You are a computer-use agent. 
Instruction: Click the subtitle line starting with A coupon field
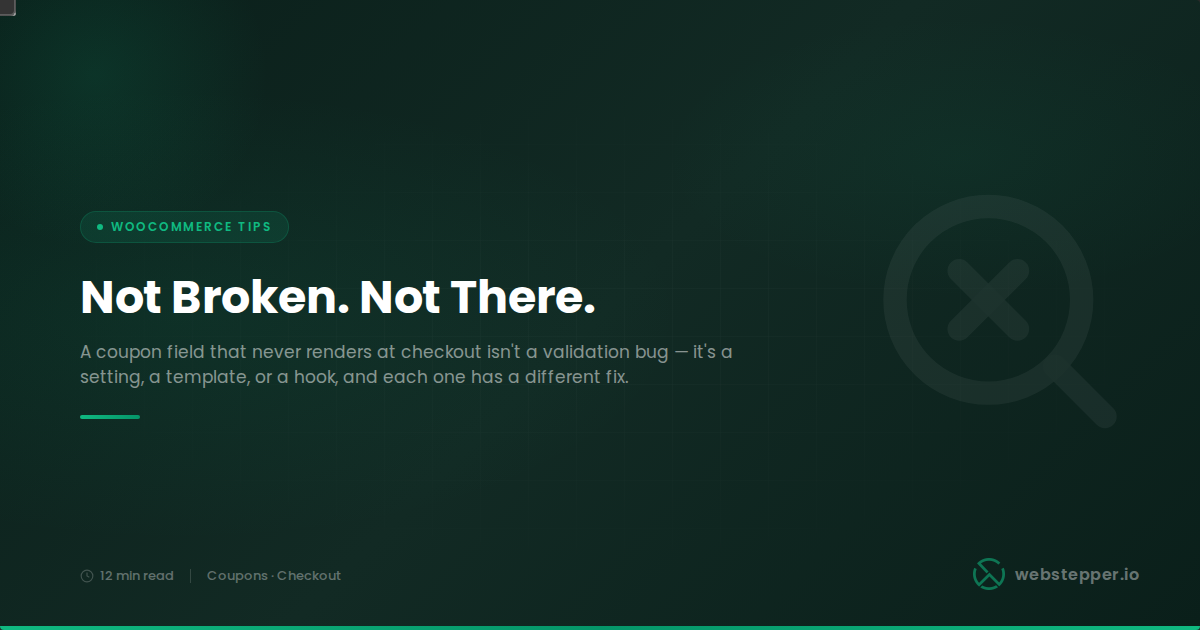tap(406, 352)
